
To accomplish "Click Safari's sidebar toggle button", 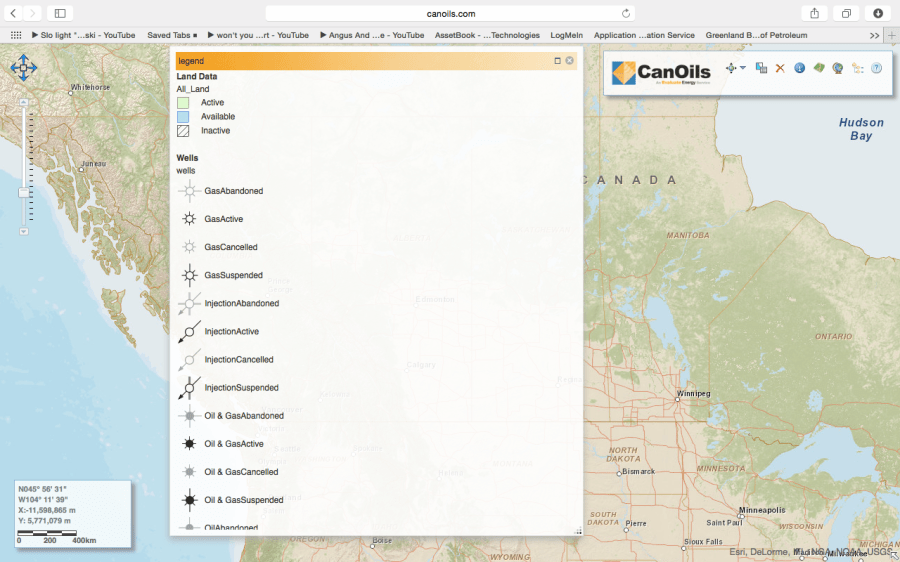I will (59, 14).
